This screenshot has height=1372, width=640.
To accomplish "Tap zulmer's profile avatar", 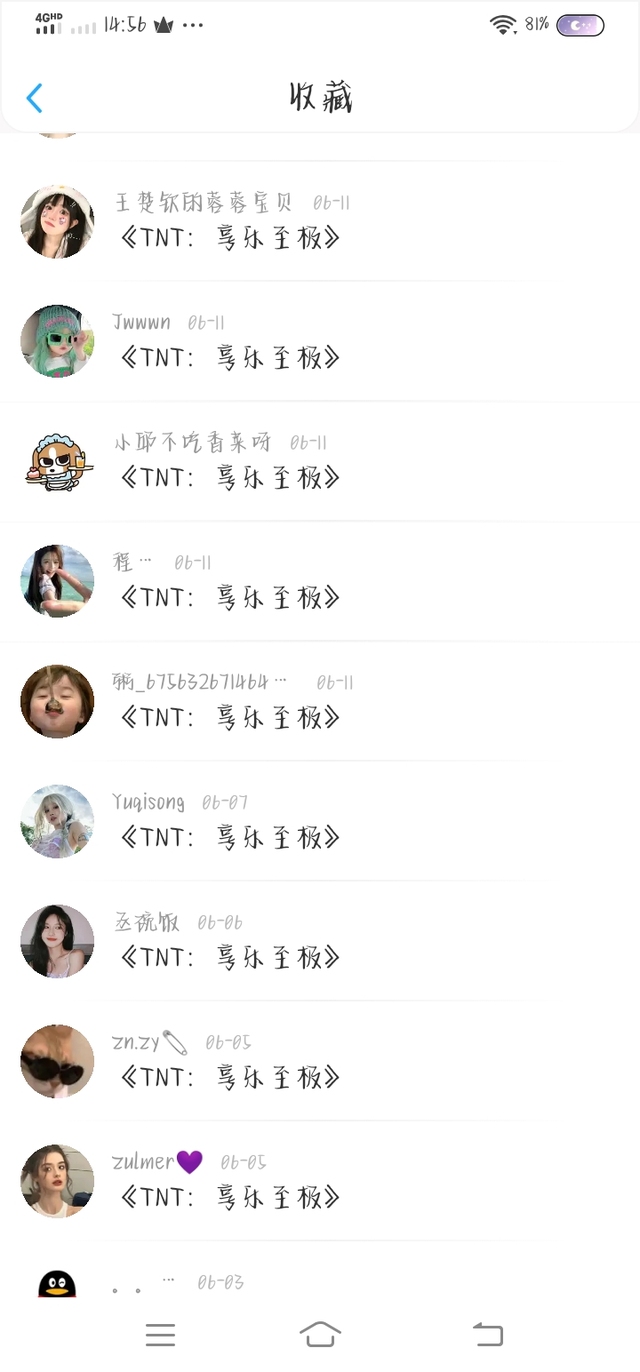I will [57, 1181].
